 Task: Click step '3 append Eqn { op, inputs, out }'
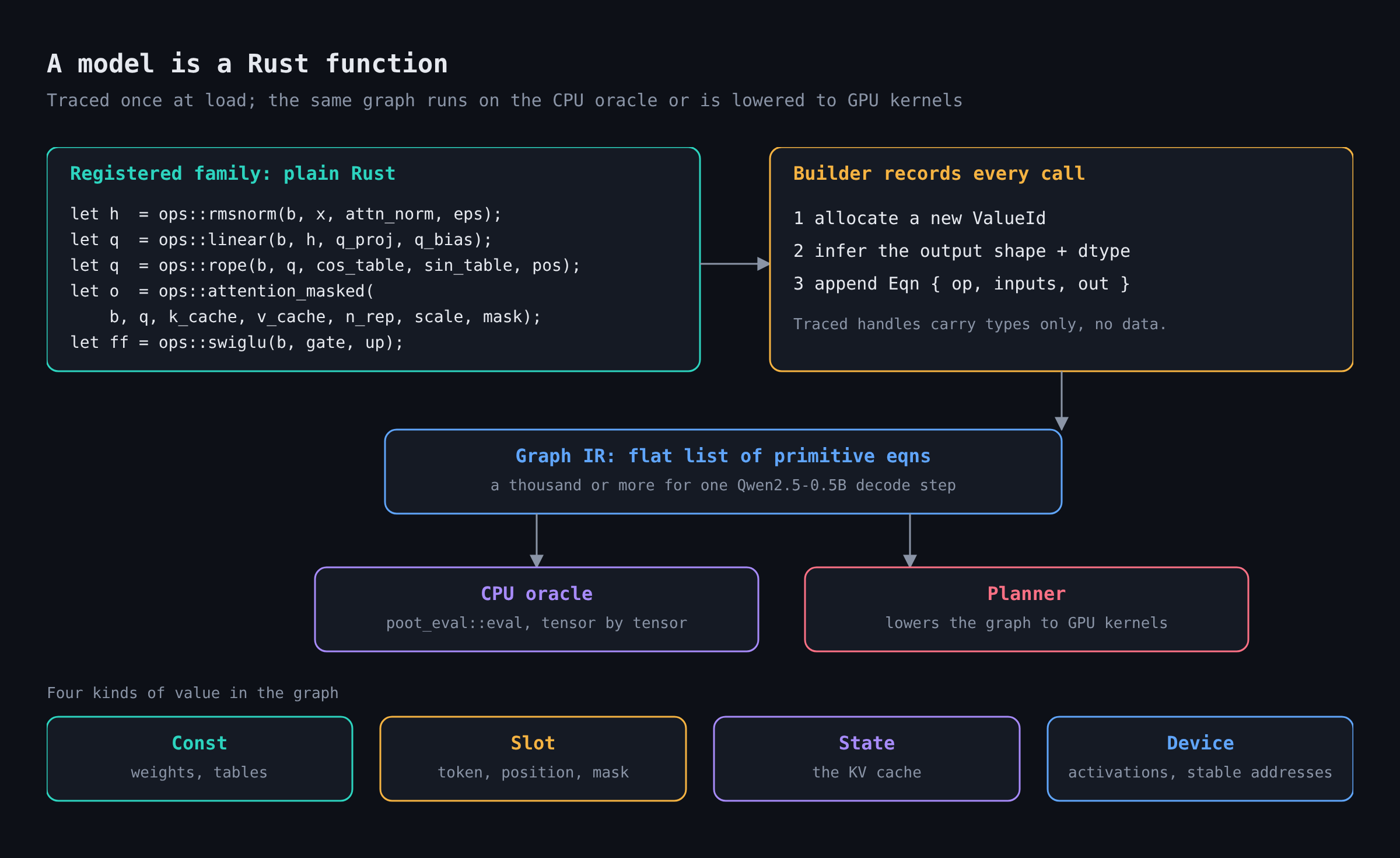(x=962, y=284)
